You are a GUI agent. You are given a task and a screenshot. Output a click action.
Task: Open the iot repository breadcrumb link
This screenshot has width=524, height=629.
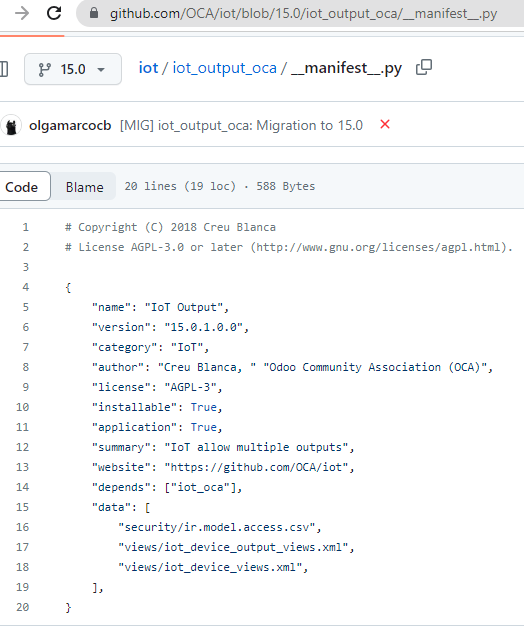click(x=148, y=68)
